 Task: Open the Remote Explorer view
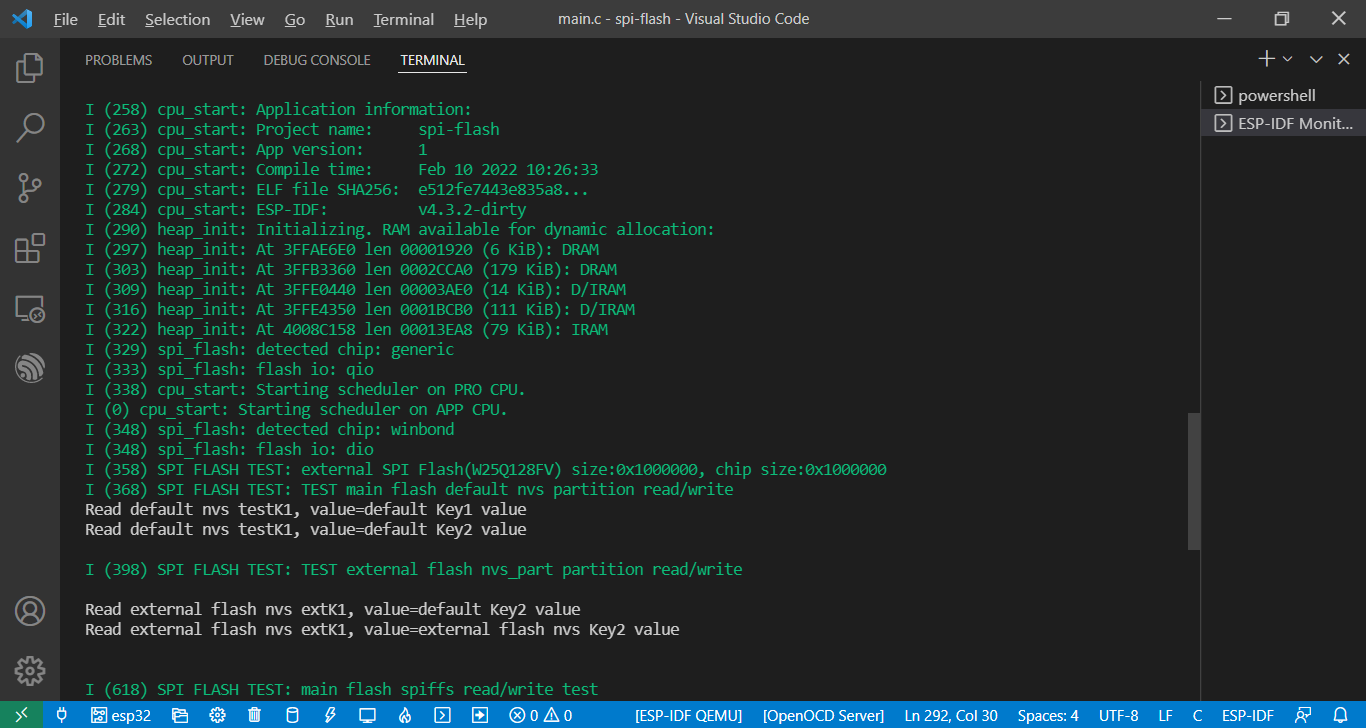point(30,308)
